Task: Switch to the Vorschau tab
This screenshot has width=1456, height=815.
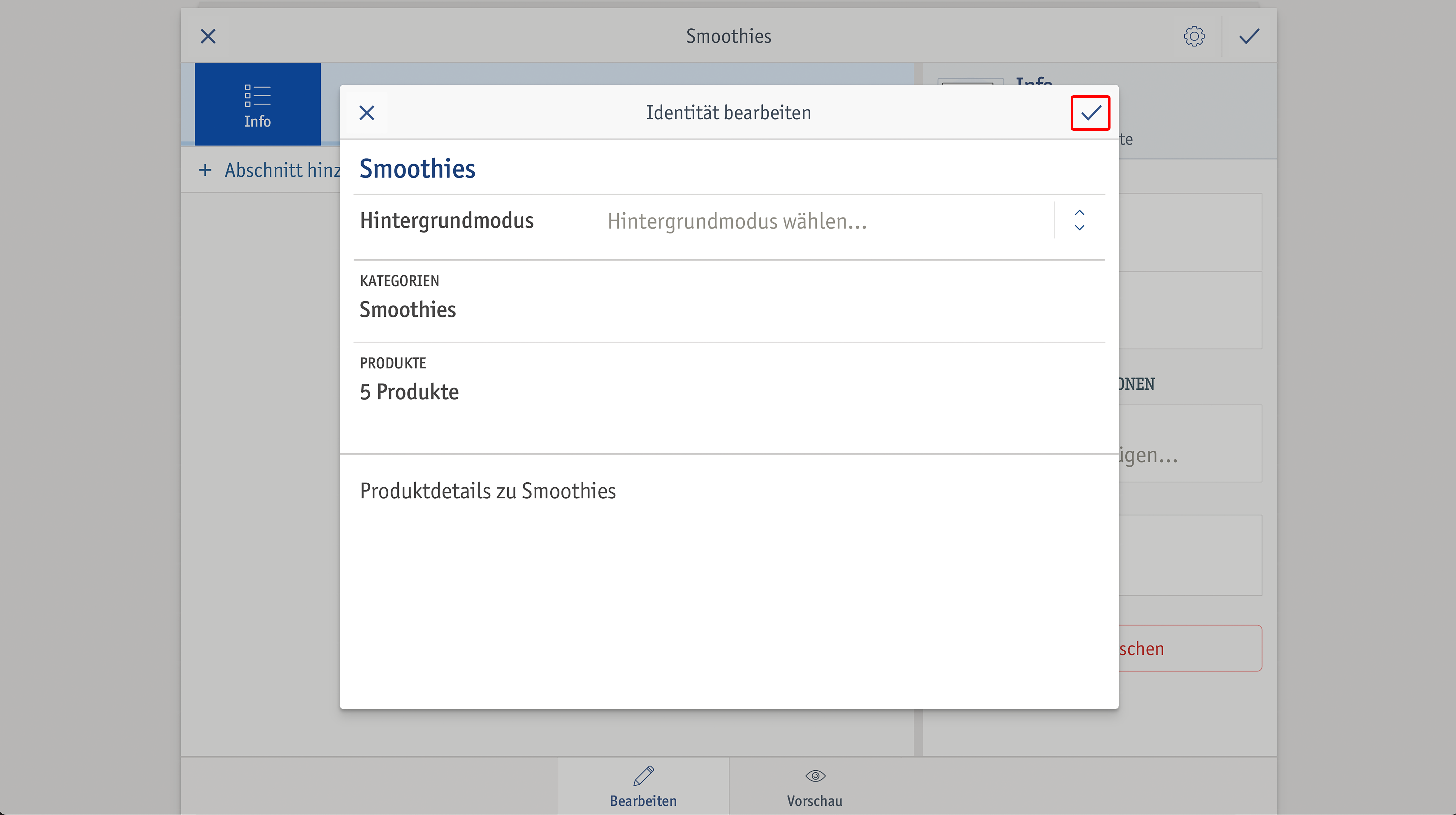Action: pos(815,786)
